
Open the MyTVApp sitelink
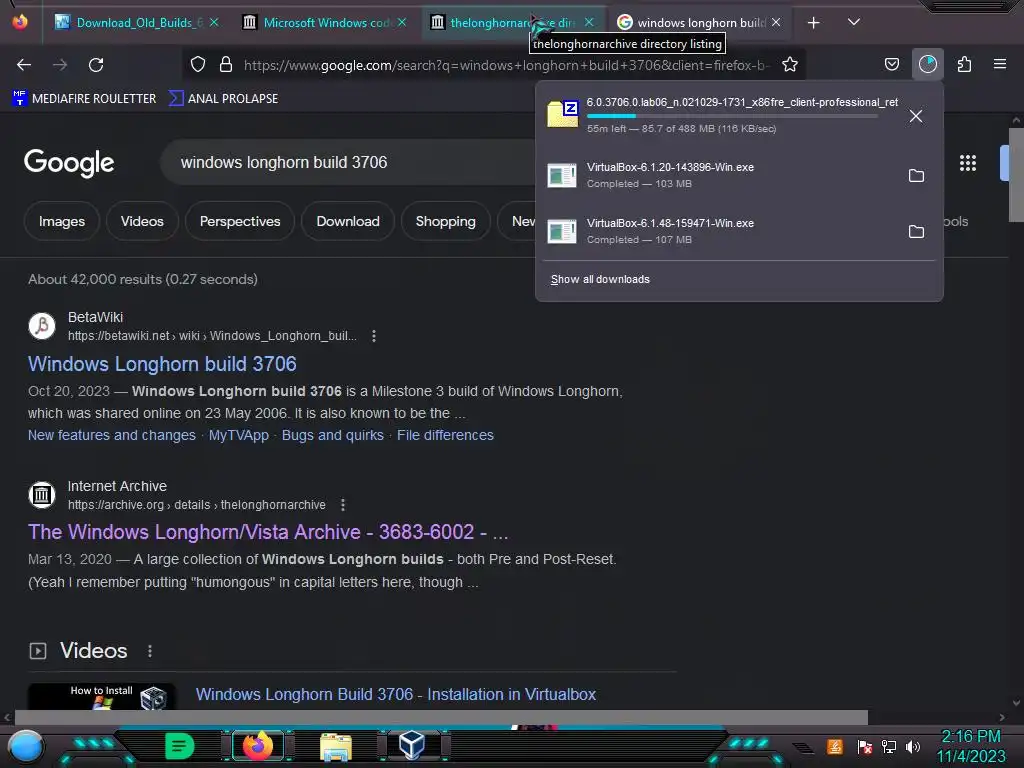pyautogui.click(x=238, y=435)
